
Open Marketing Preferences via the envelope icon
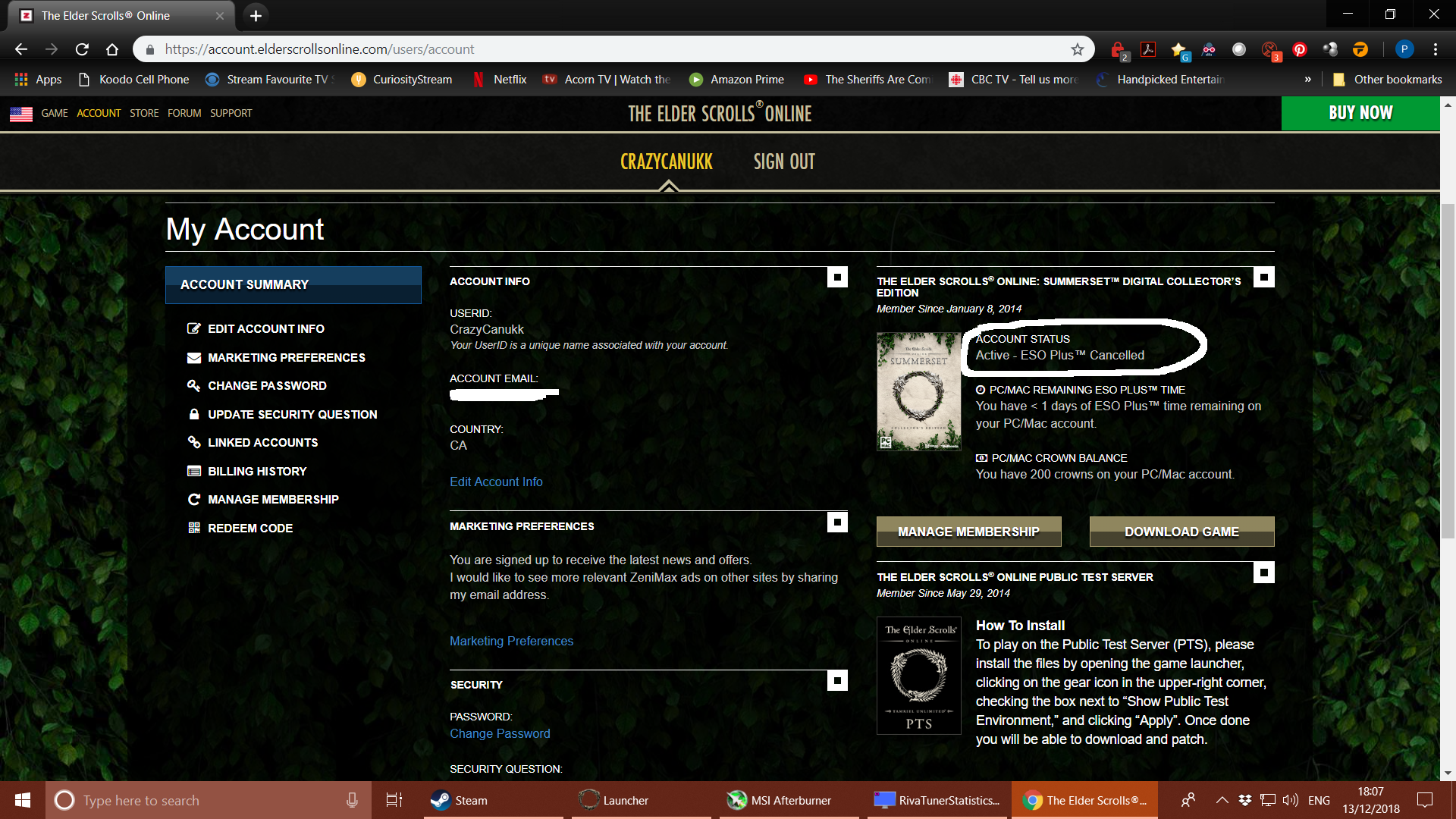(x=194, y=357)
